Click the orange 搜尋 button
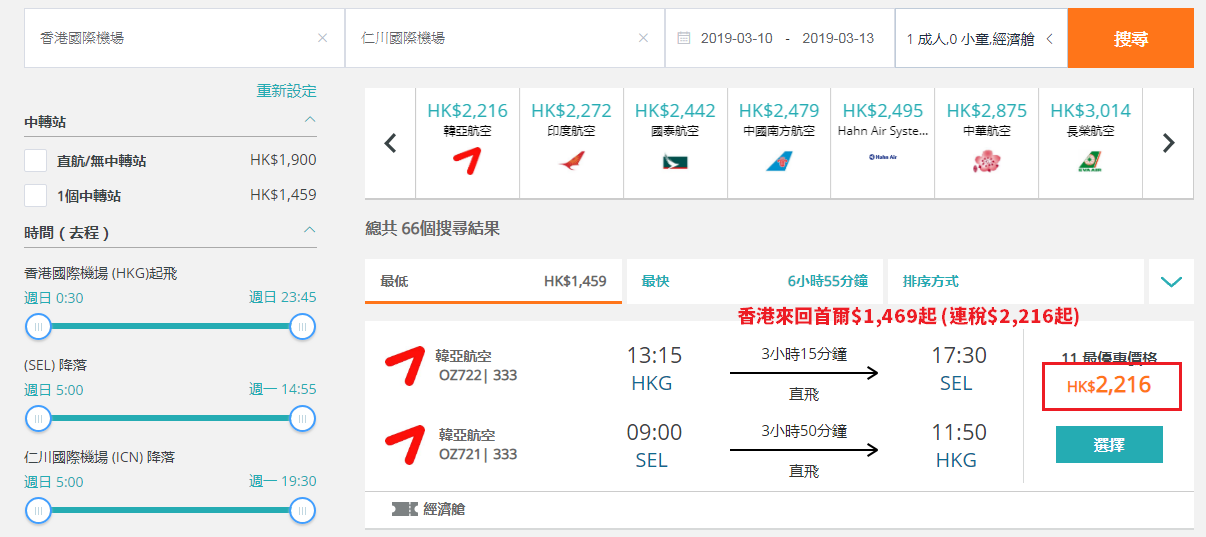The image size is (1206, 537). [x=1131, y=38]
